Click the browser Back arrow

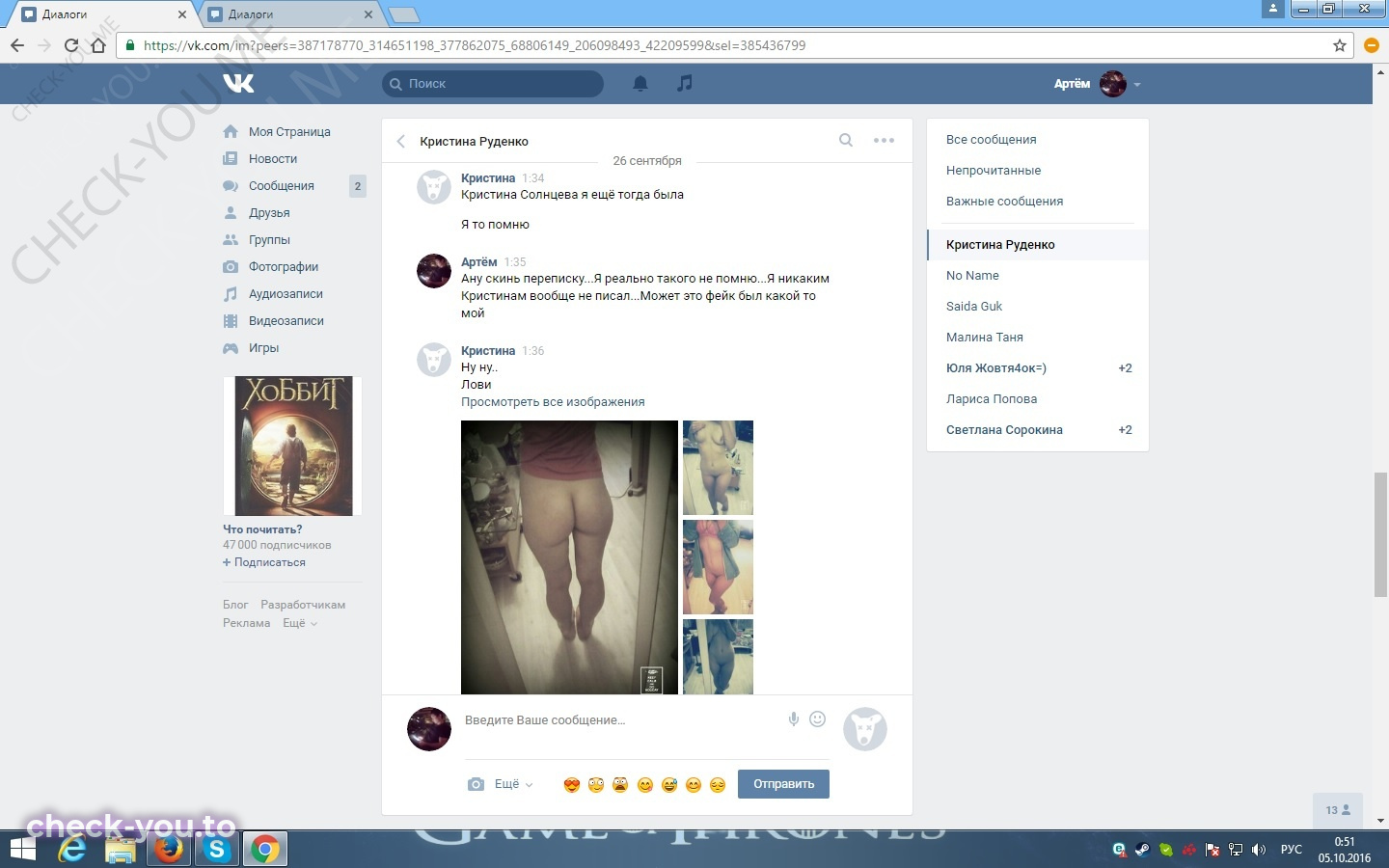pos(17,45)
